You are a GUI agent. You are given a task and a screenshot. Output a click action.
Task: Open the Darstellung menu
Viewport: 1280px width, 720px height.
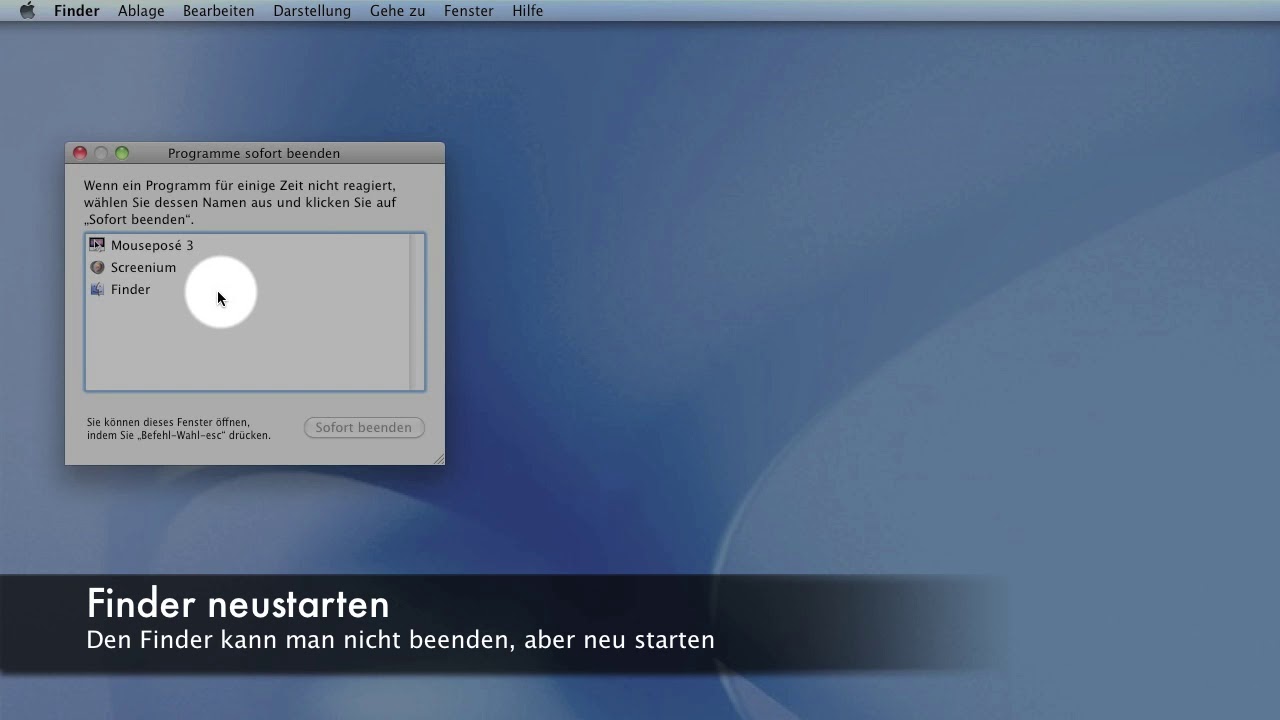[x=312, y=11]
